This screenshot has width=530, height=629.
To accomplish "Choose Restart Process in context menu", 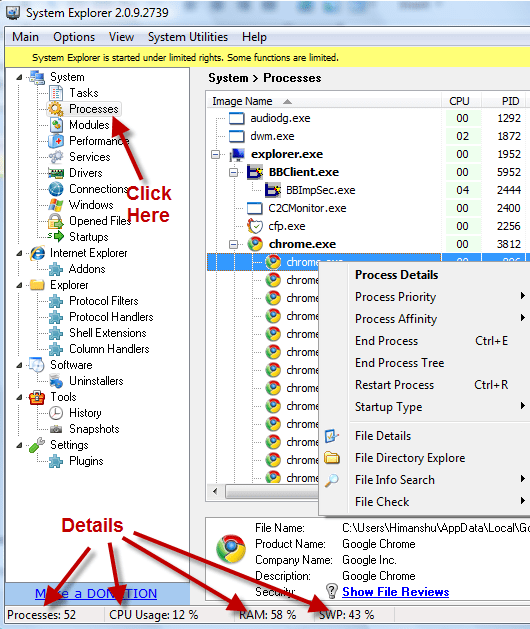I will pos(425,385).
